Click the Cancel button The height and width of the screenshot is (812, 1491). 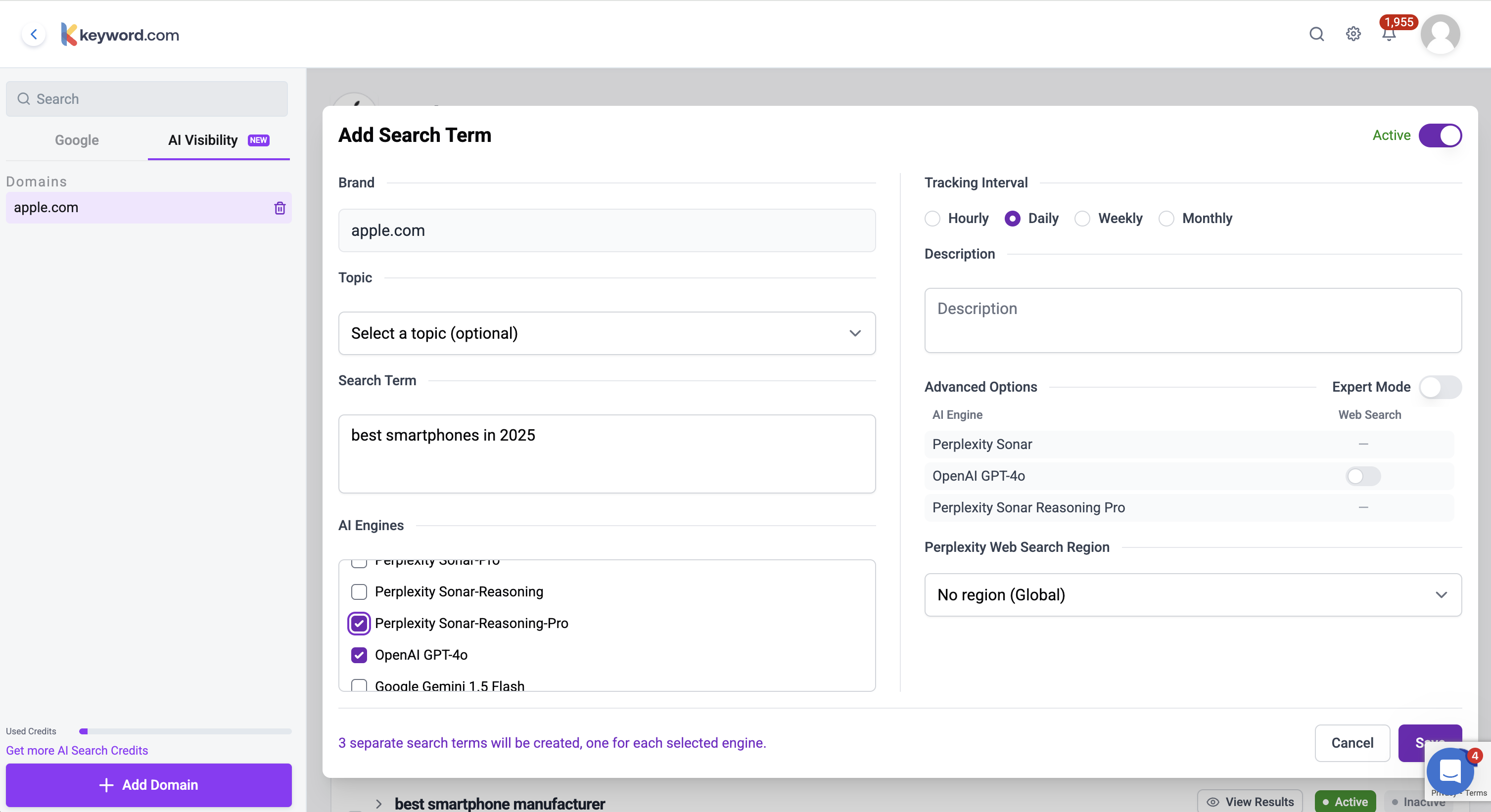click(x=1351, y=743)
